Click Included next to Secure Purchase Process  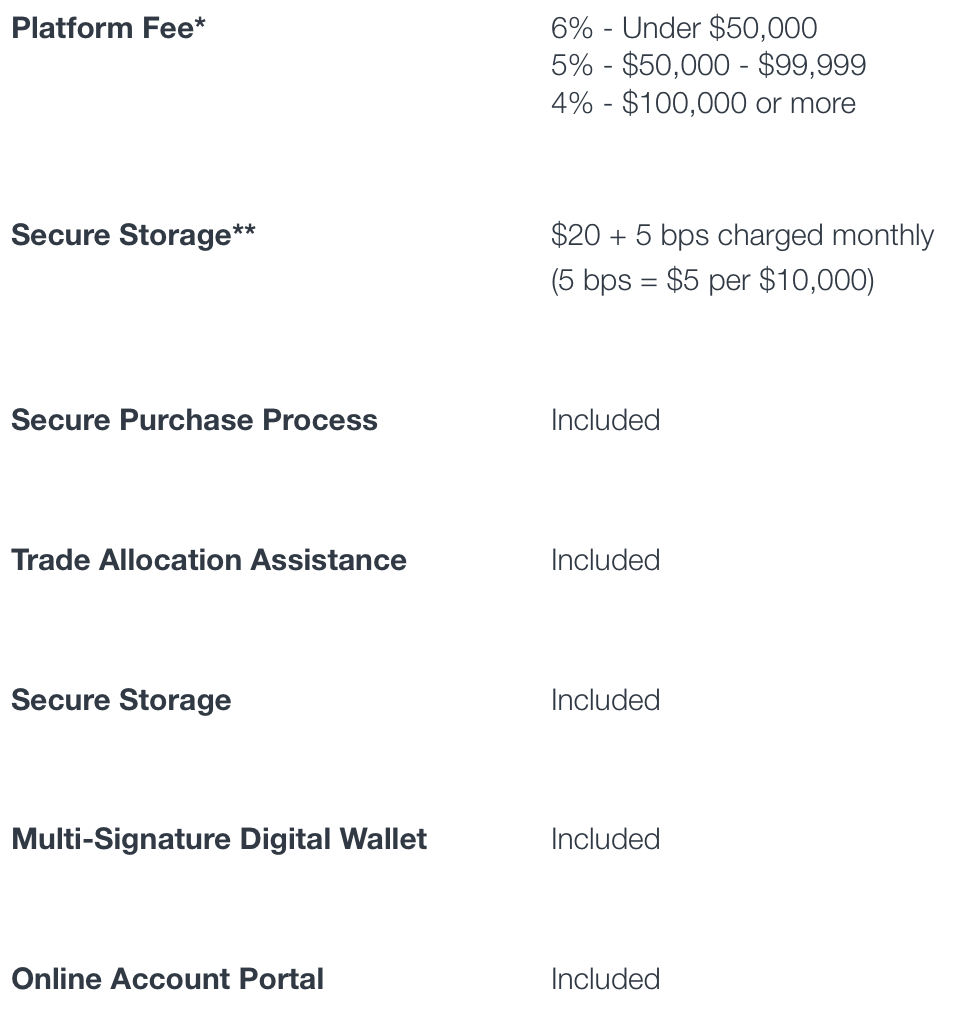pyautogui.click(x=605, y=420)
